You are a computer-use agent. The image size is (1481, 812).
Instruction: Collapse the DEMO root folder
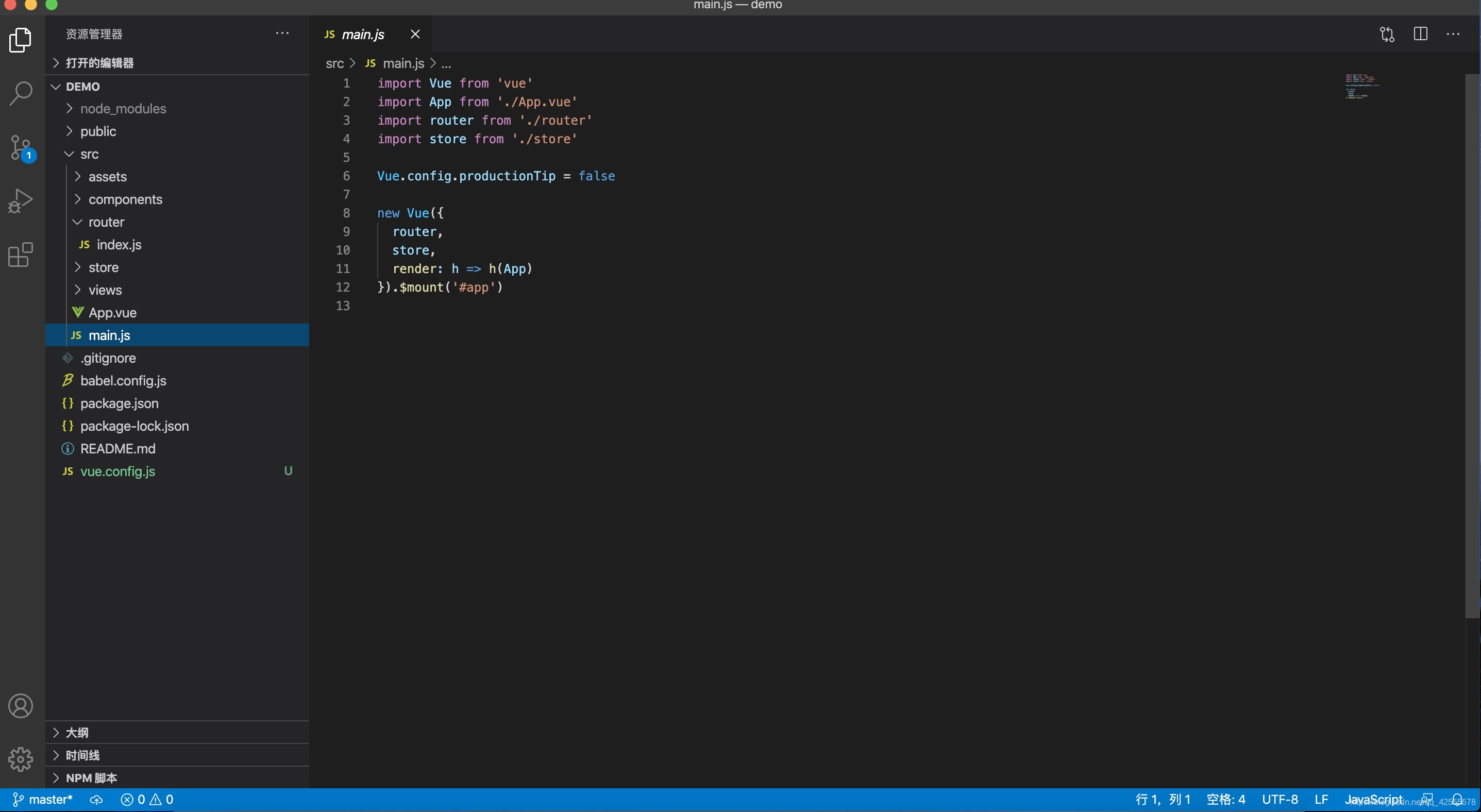pyautogui.click(x=177, y=86)
